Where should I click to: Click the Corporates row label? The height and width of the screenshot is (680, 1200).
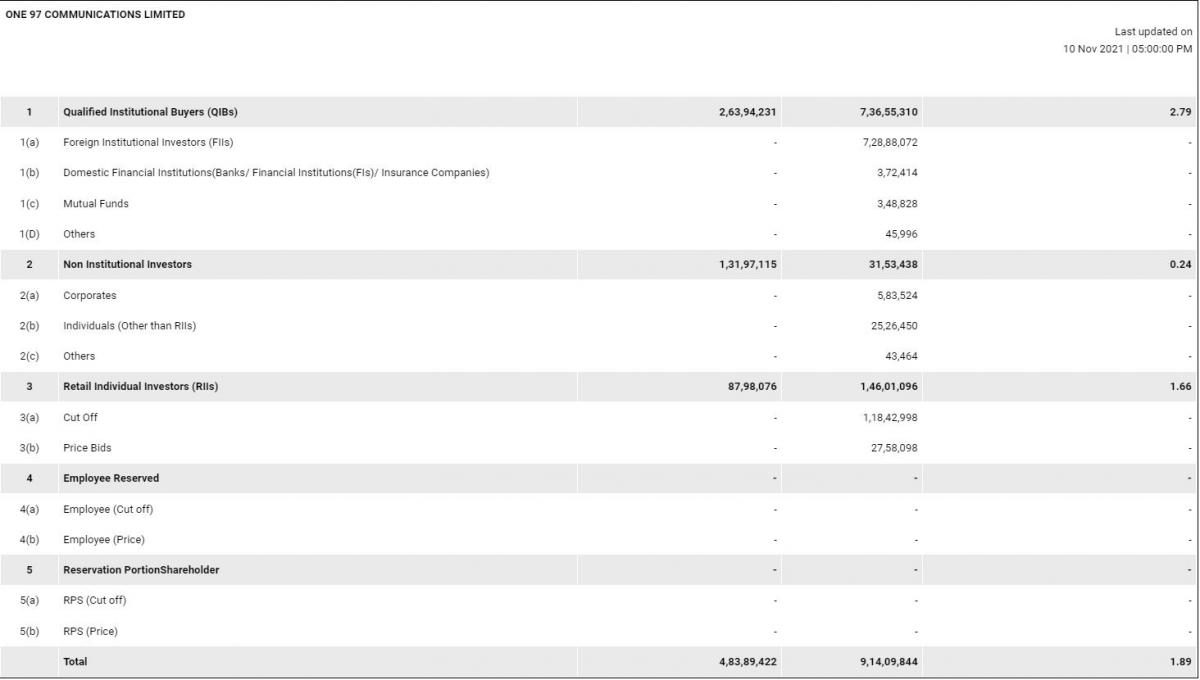point(90,296)
